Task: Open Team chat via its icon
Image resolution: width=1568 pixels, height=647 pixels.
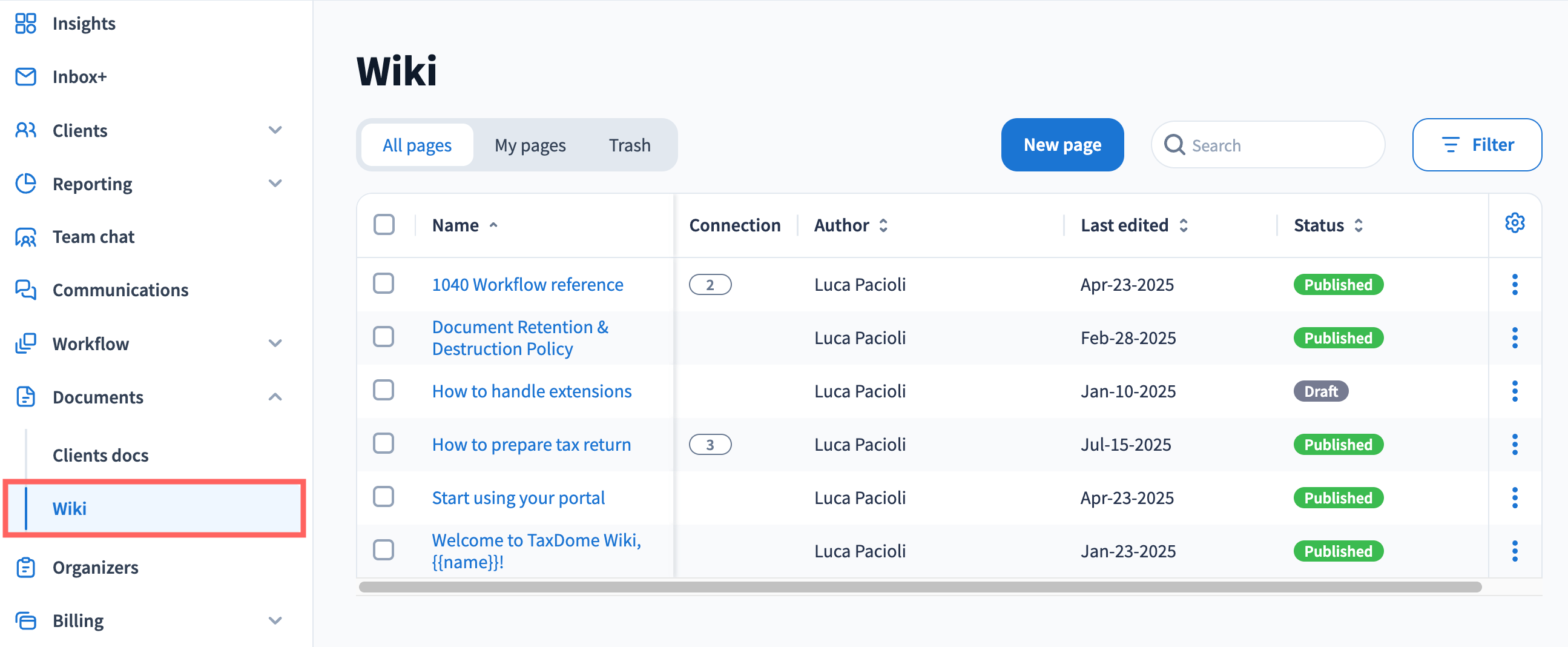Action: pos(25,237)
